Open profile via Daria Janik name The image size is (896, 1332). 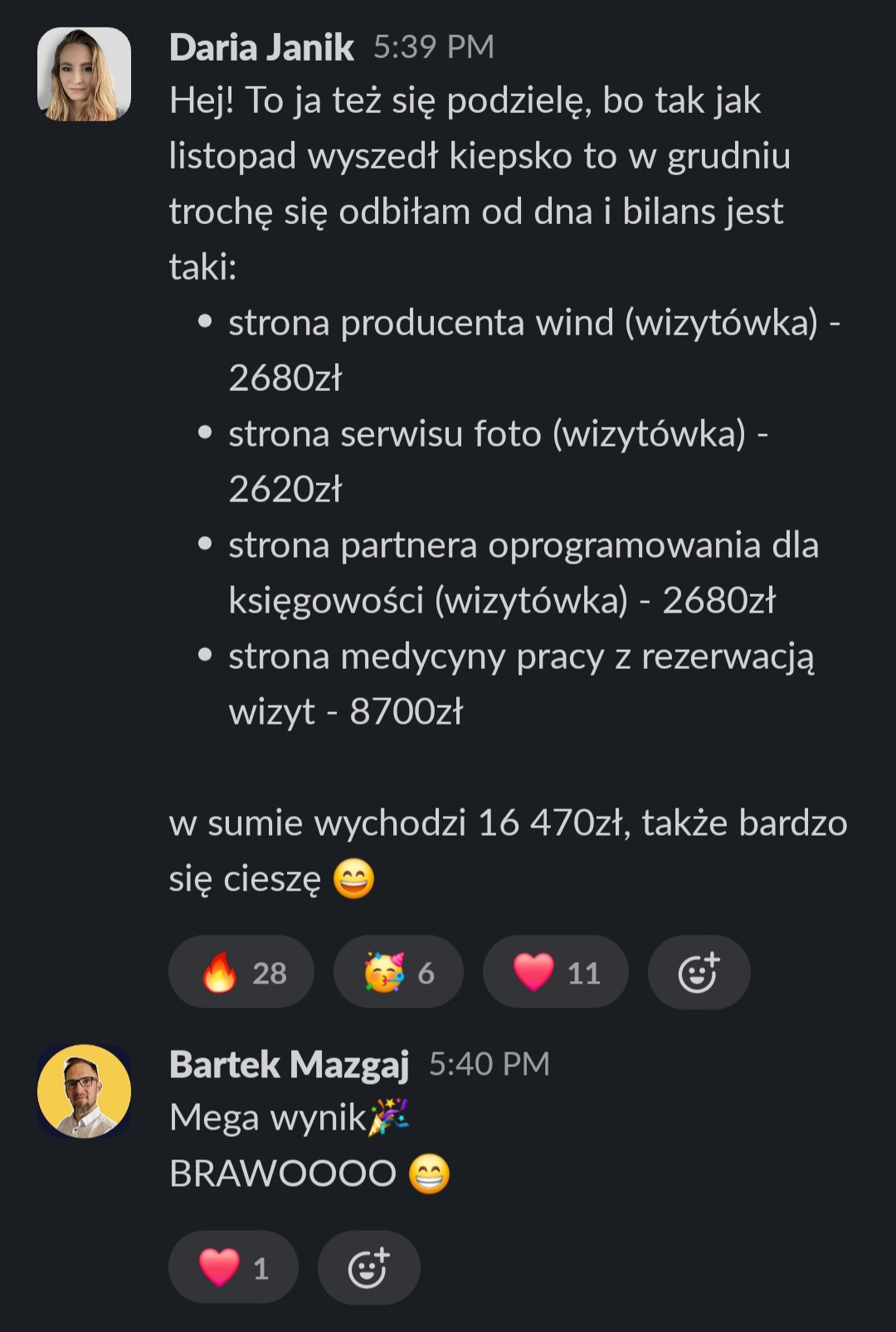(261, 47)
